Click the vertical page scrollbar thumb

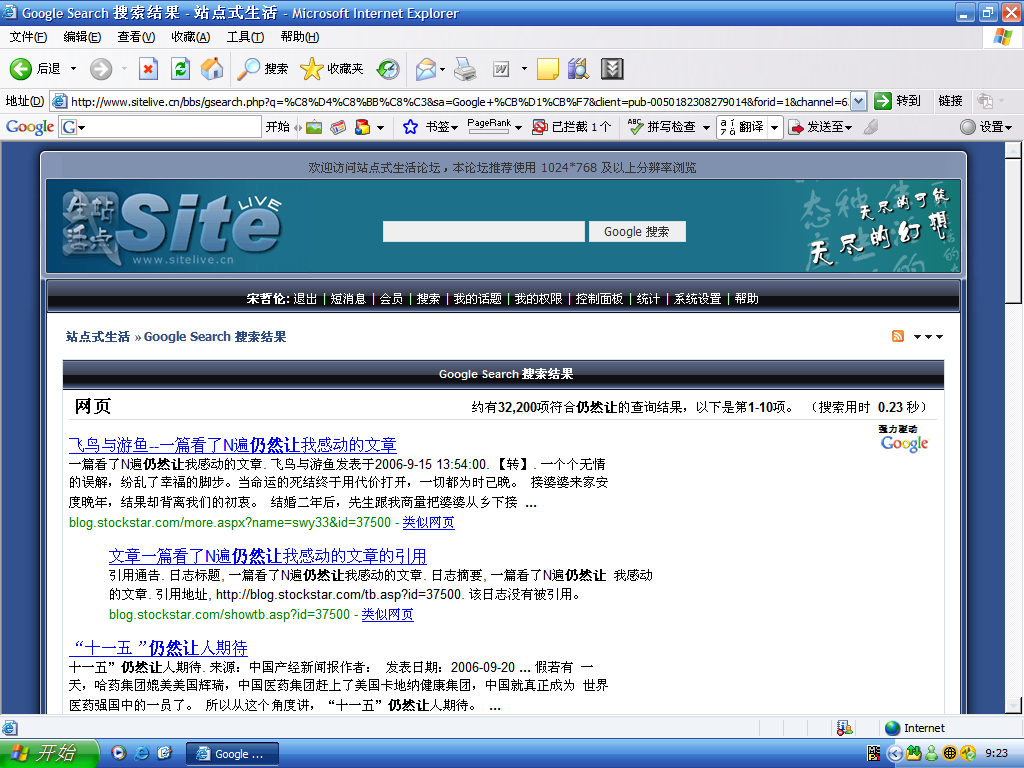pyautogui.click(x=1014, y=231)
